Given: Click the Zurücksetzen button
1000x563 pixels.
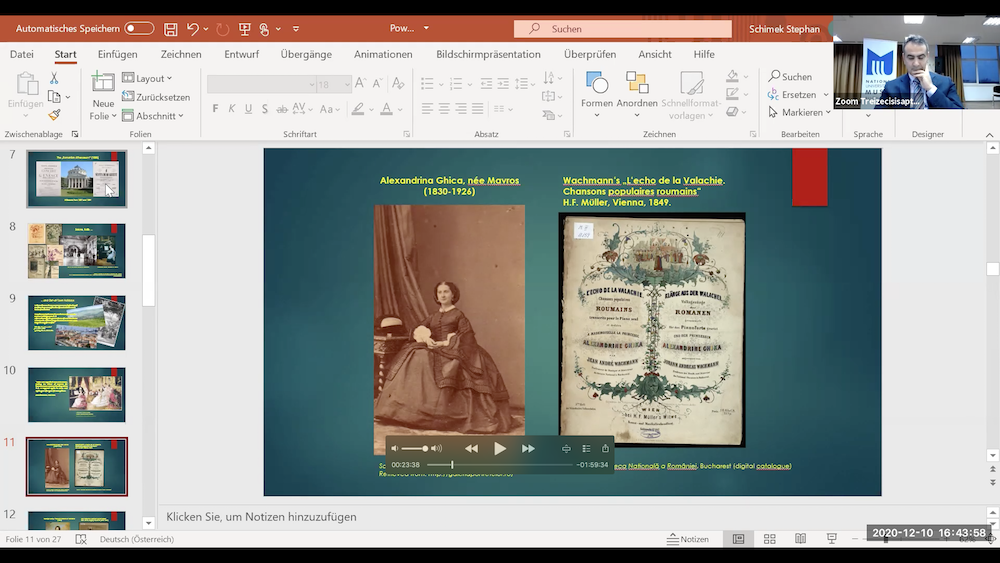Looking at the screenshot, I should tap(156, 97).
